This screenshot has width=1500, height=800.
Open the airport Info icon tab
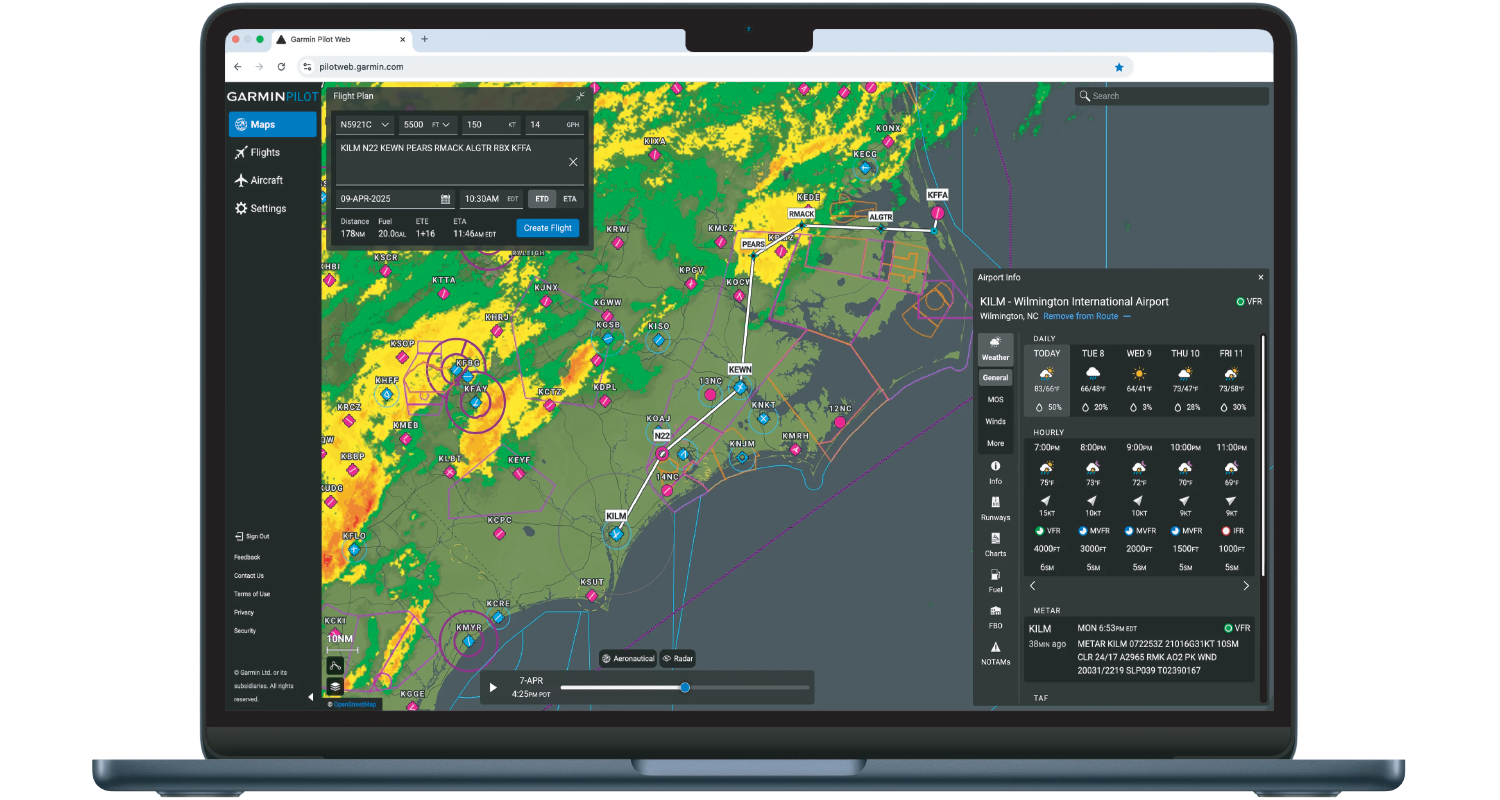(x=995, y=472)
